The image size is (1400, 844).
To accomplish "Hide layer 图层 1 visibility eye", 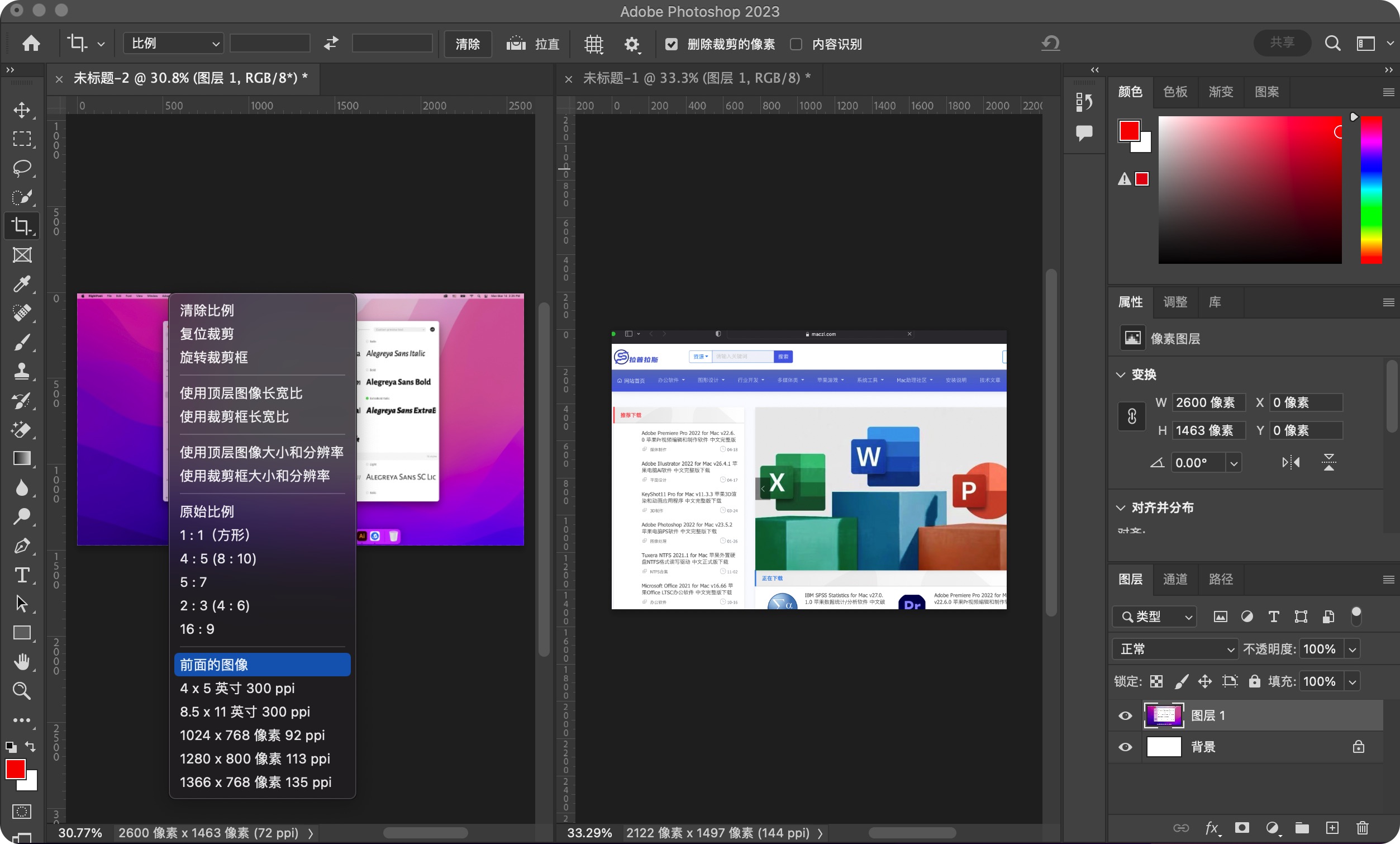I will coord(1125,715).
